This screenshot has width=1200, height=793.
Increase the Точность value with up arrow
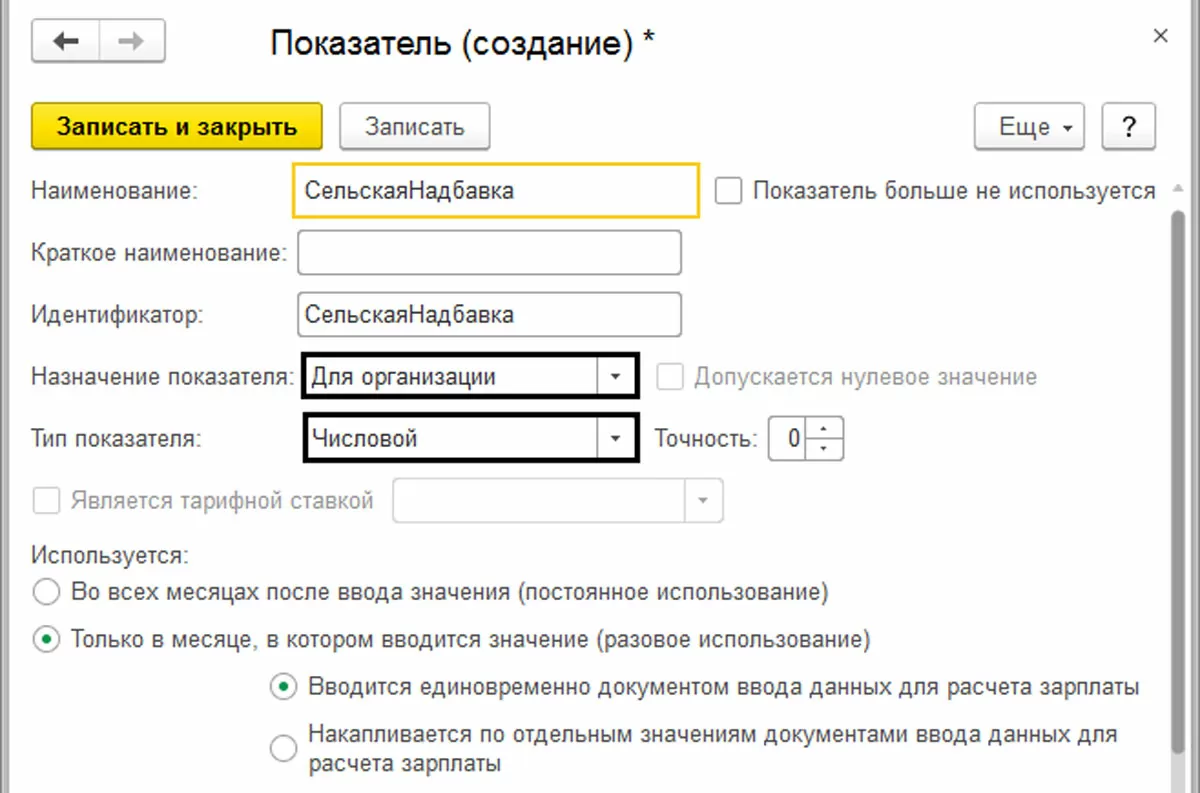[x=824, y=428]
